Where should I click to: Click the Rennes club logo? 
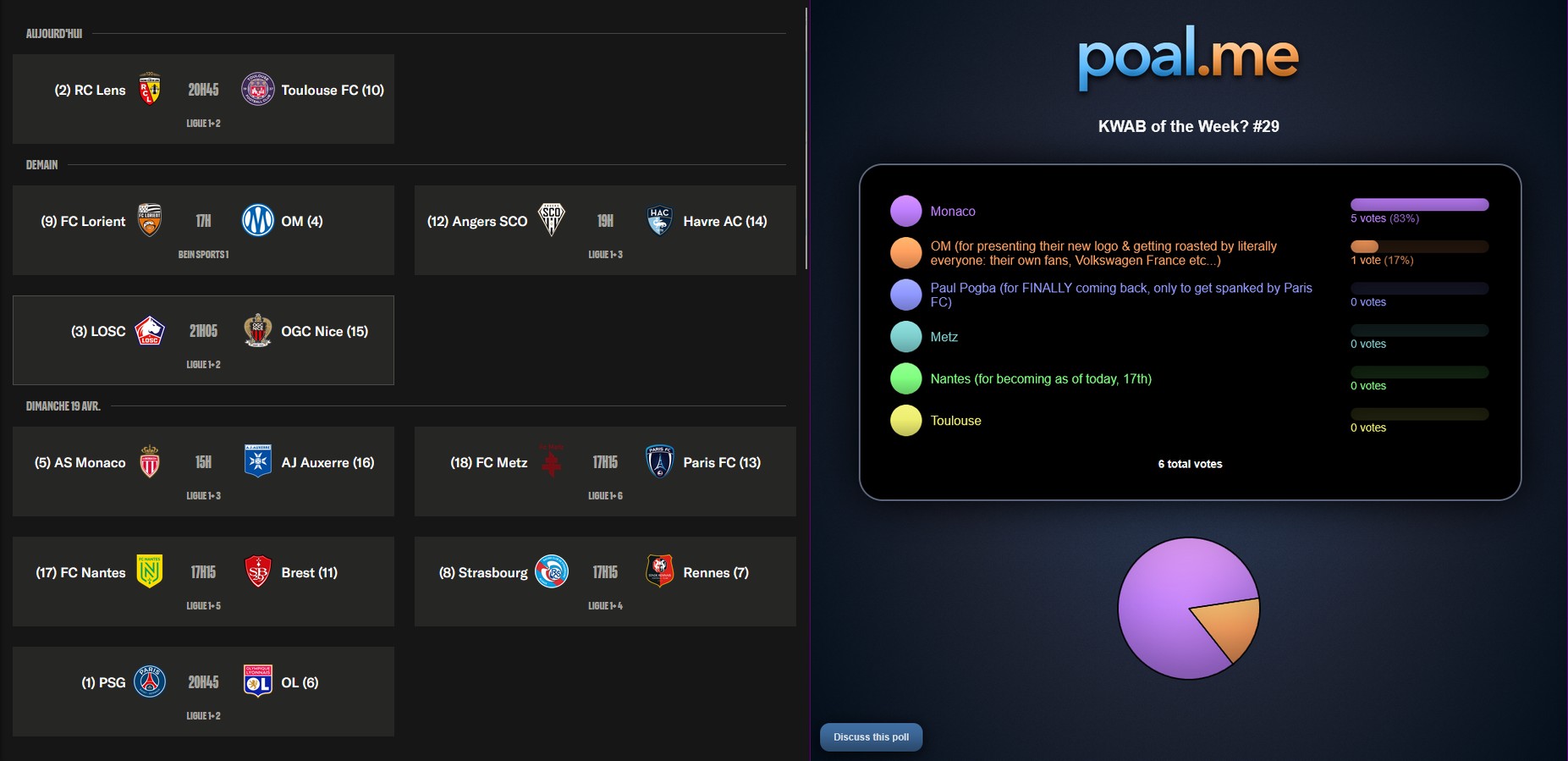(660, 571)
